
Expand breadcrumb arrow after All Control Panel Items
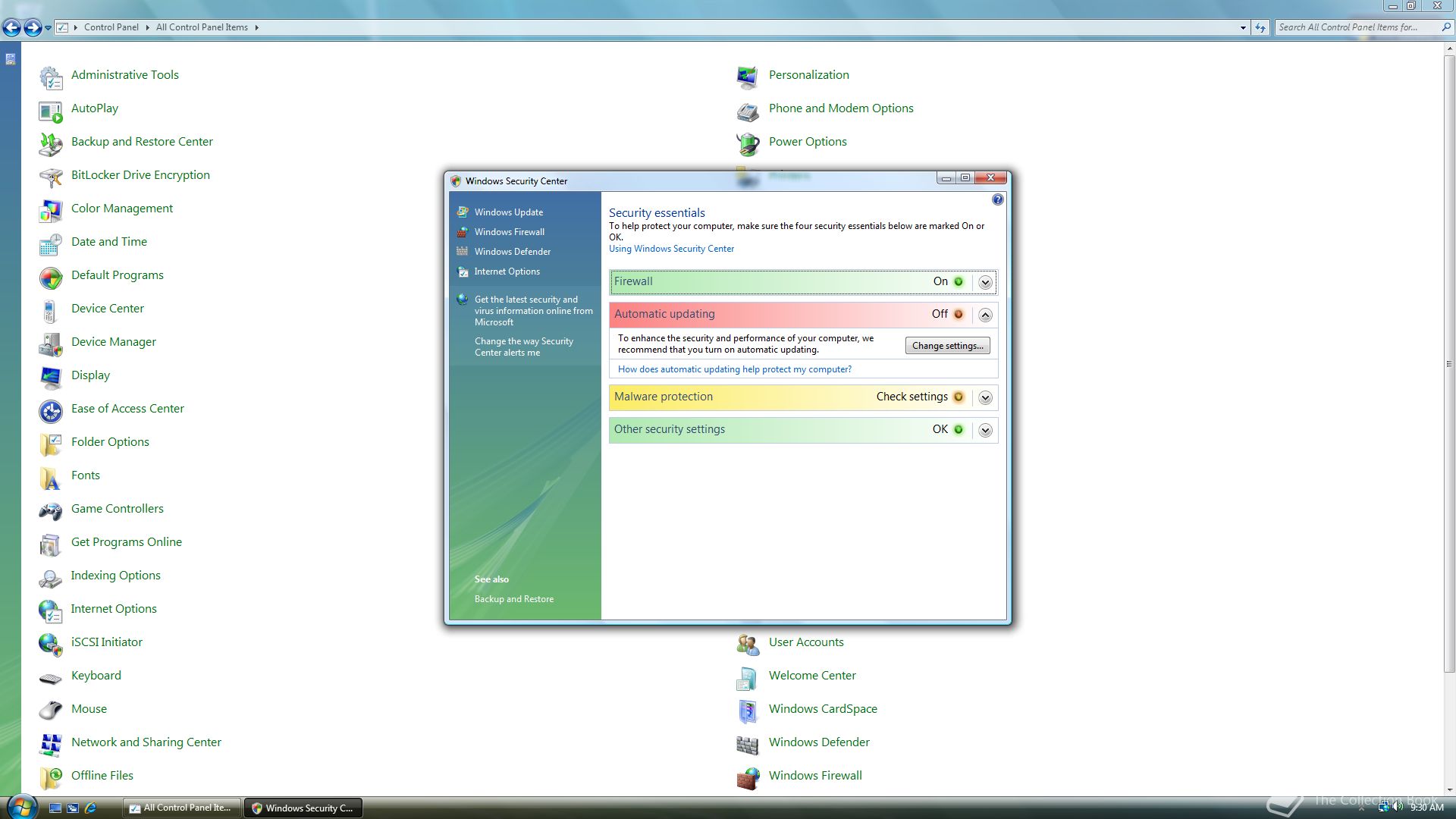point(256,27)
